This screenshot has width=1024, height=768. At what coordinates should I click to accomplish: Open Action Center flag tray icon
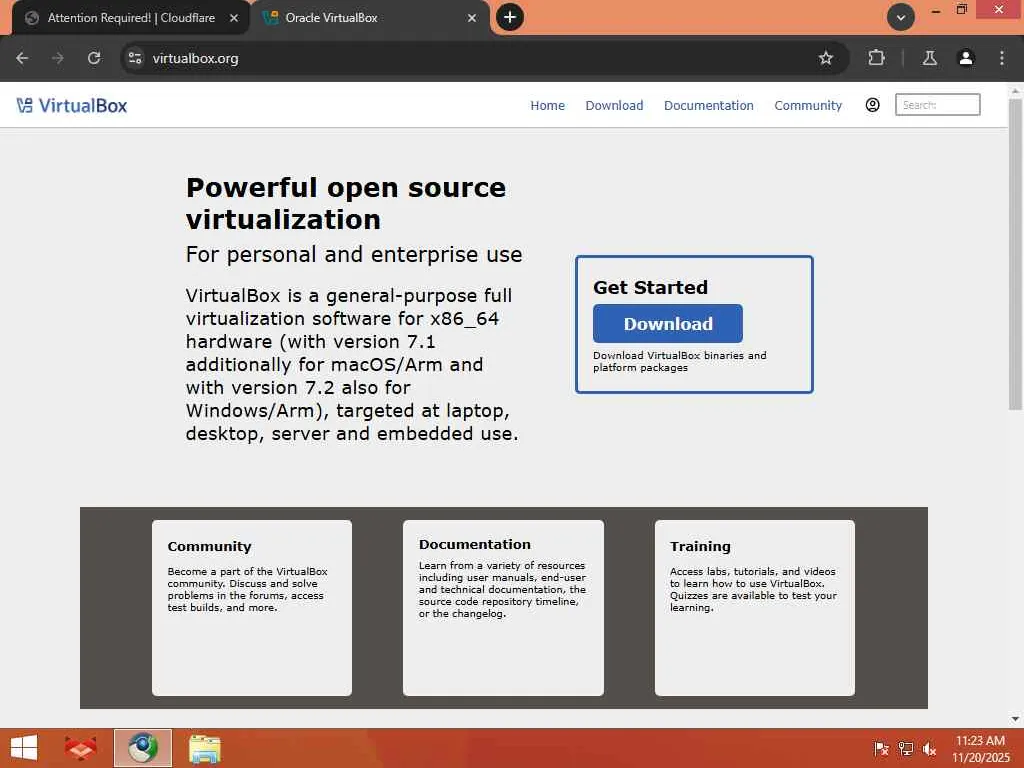[881, 749]
